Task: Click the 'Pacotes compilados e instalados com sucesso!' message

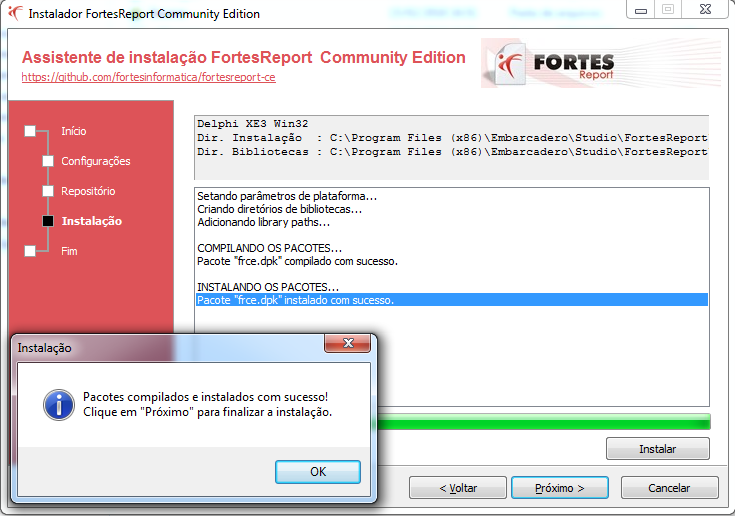Action: [x=205, y=397]
